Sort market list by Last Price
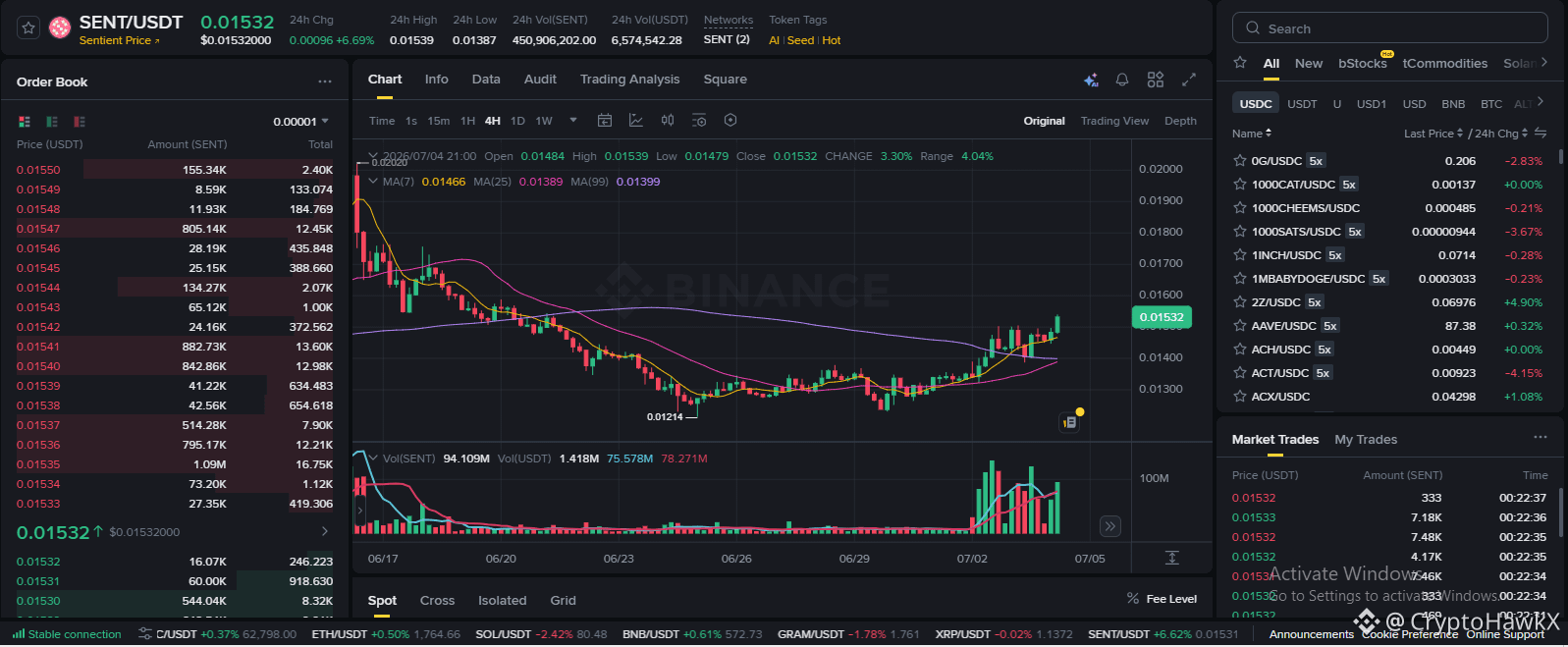The image size is (1568, 647). [1433, 133]
